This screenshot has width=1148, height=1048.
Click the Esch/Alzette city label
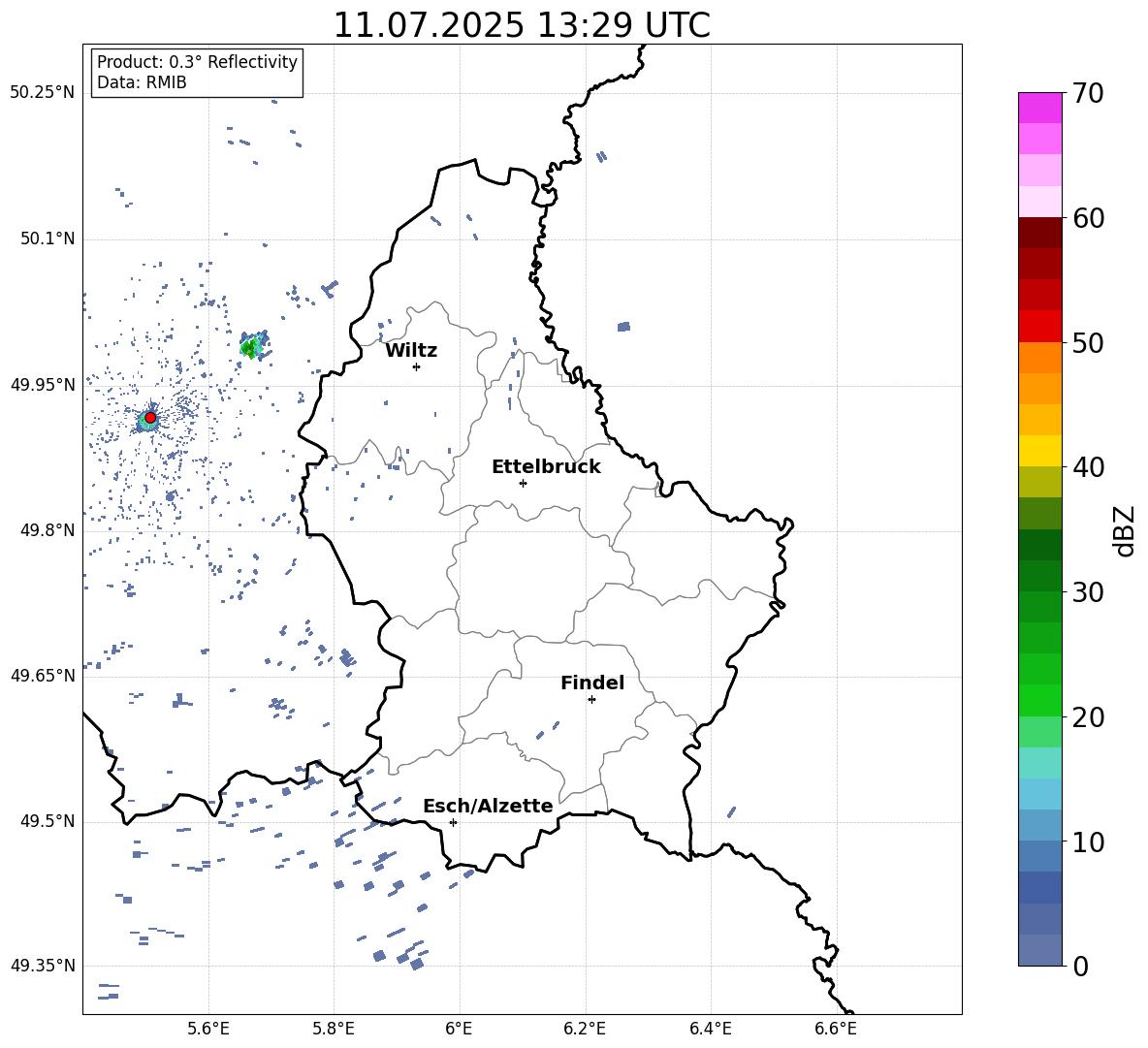[x=488, y=806]
